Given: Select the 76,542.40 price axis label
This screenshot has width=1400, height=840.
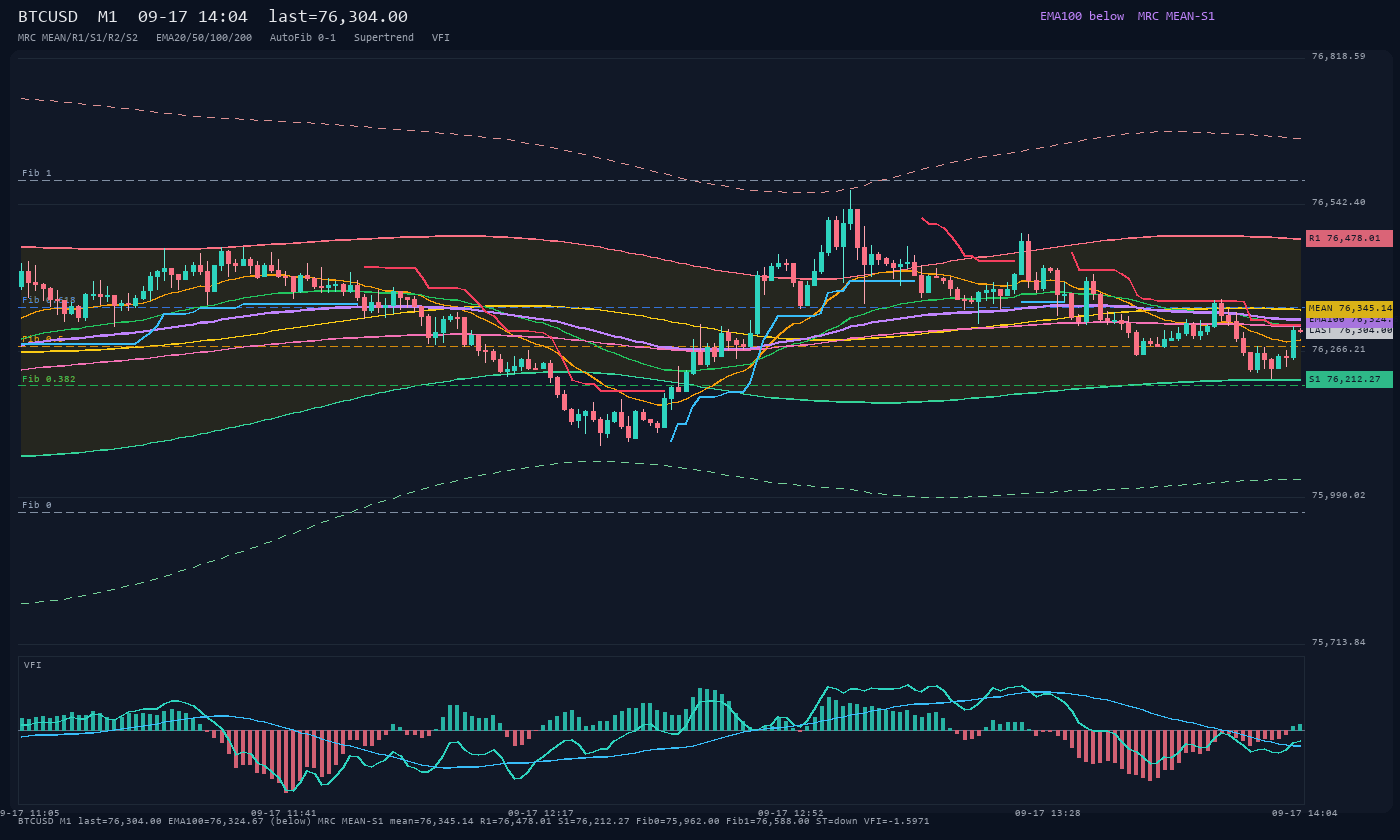Looking at the screenshot, I should point(1338,203).
